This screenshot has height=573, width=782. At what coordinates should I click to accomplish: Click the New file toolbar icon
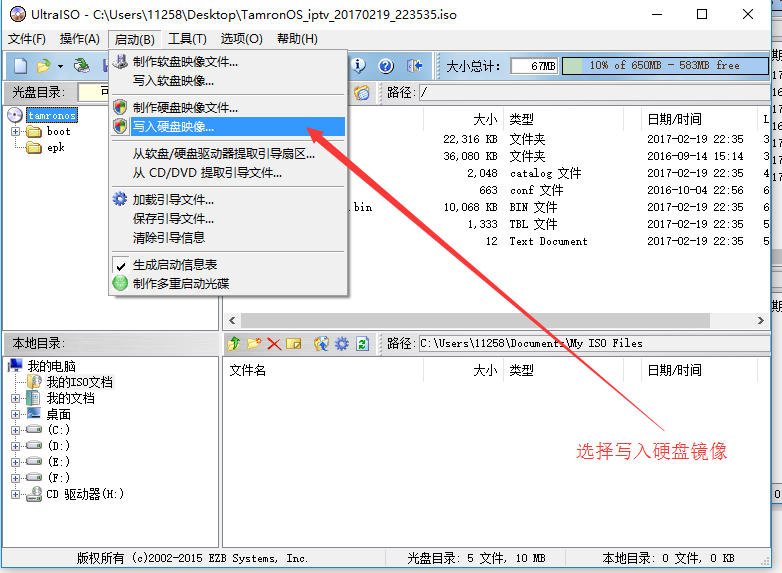[20, 66]
